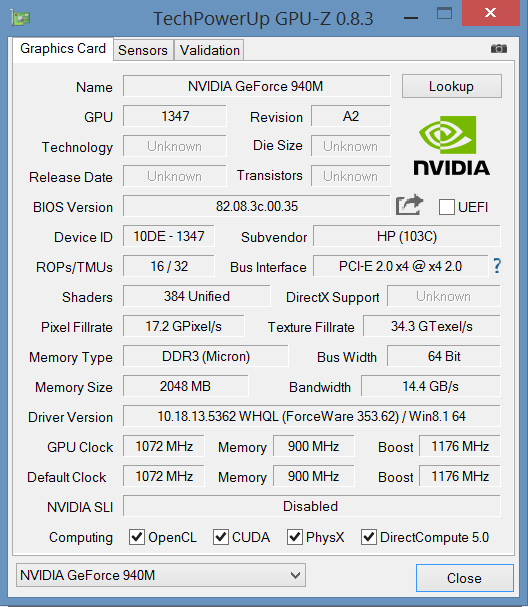Screen dimensions: 528x607
Task: Click the Default Clock value 1072 MHz
Action: pyautogui.click(x=164, y=476)
